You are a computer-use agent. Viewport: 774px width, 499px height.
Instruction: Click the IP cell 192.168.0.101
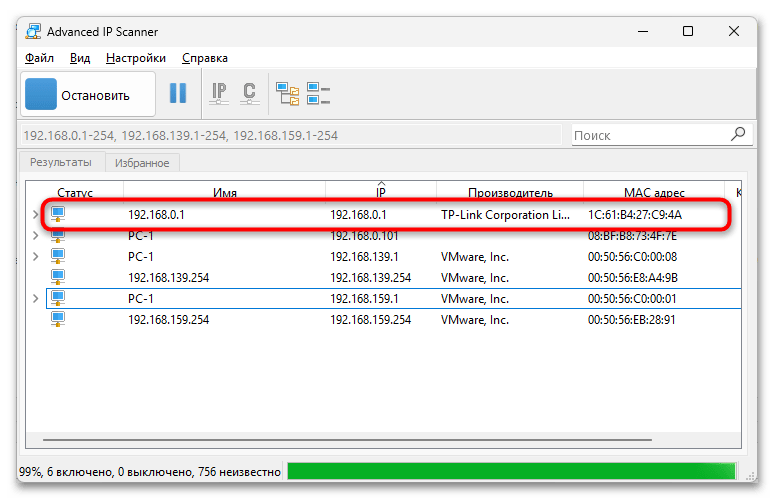point(364,236)
